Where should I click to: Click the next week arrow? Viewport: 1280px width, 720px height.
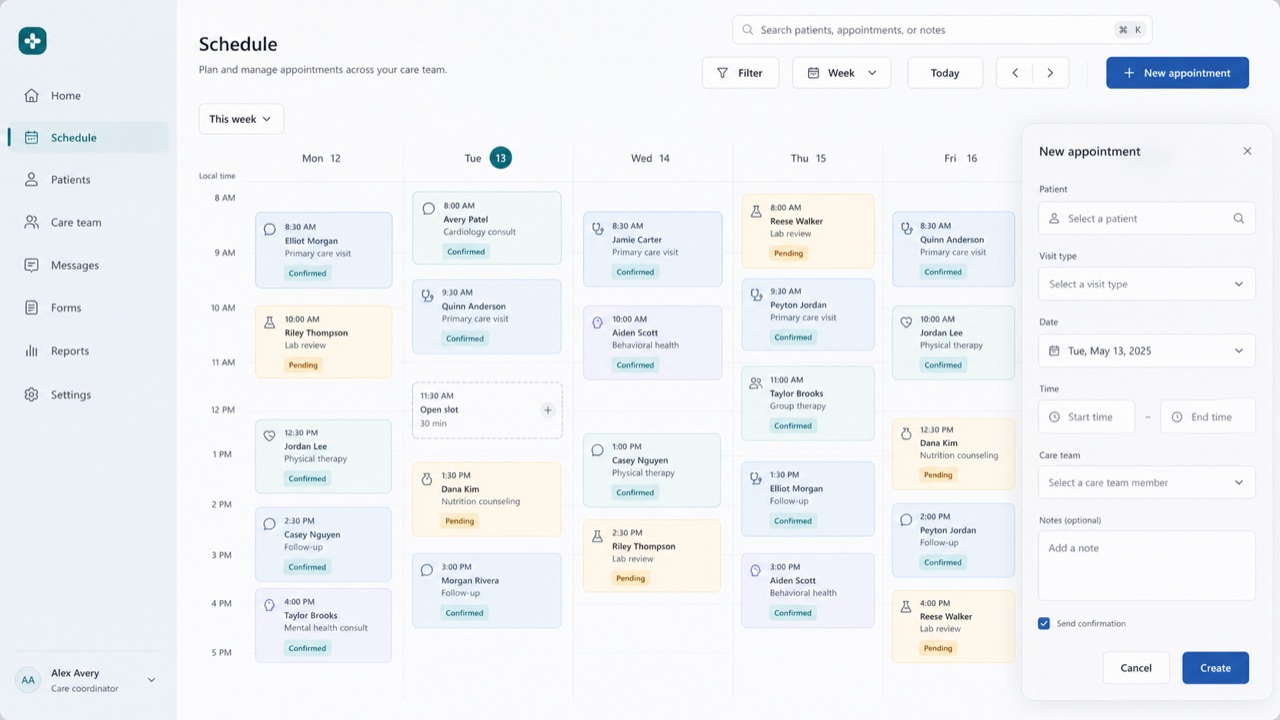(1050, 73)
